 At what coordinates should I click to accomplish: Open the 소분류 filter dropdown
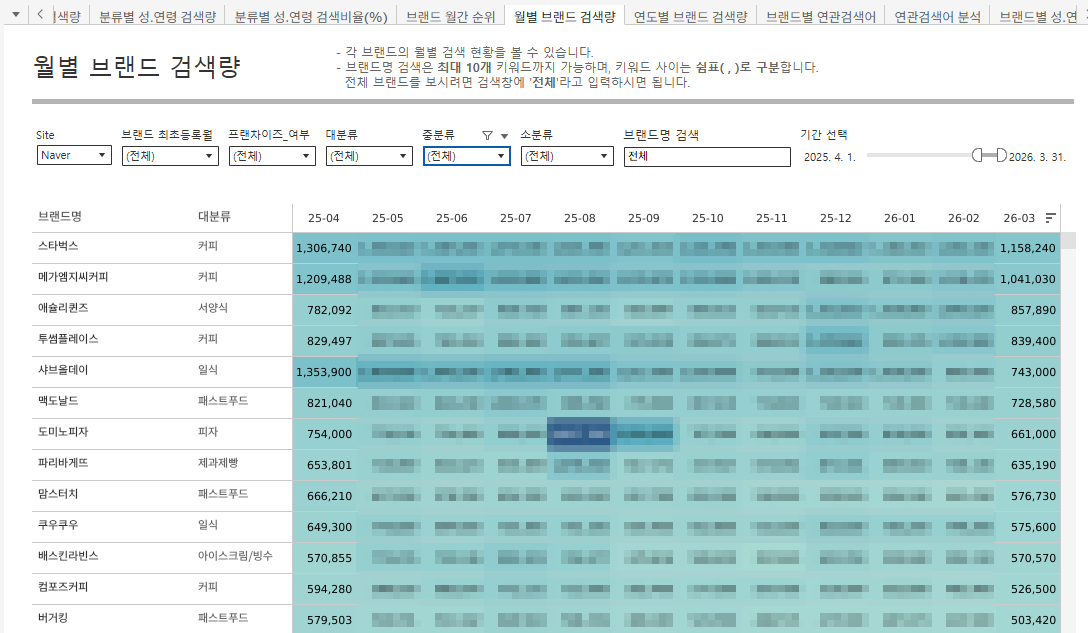point(566,156)
